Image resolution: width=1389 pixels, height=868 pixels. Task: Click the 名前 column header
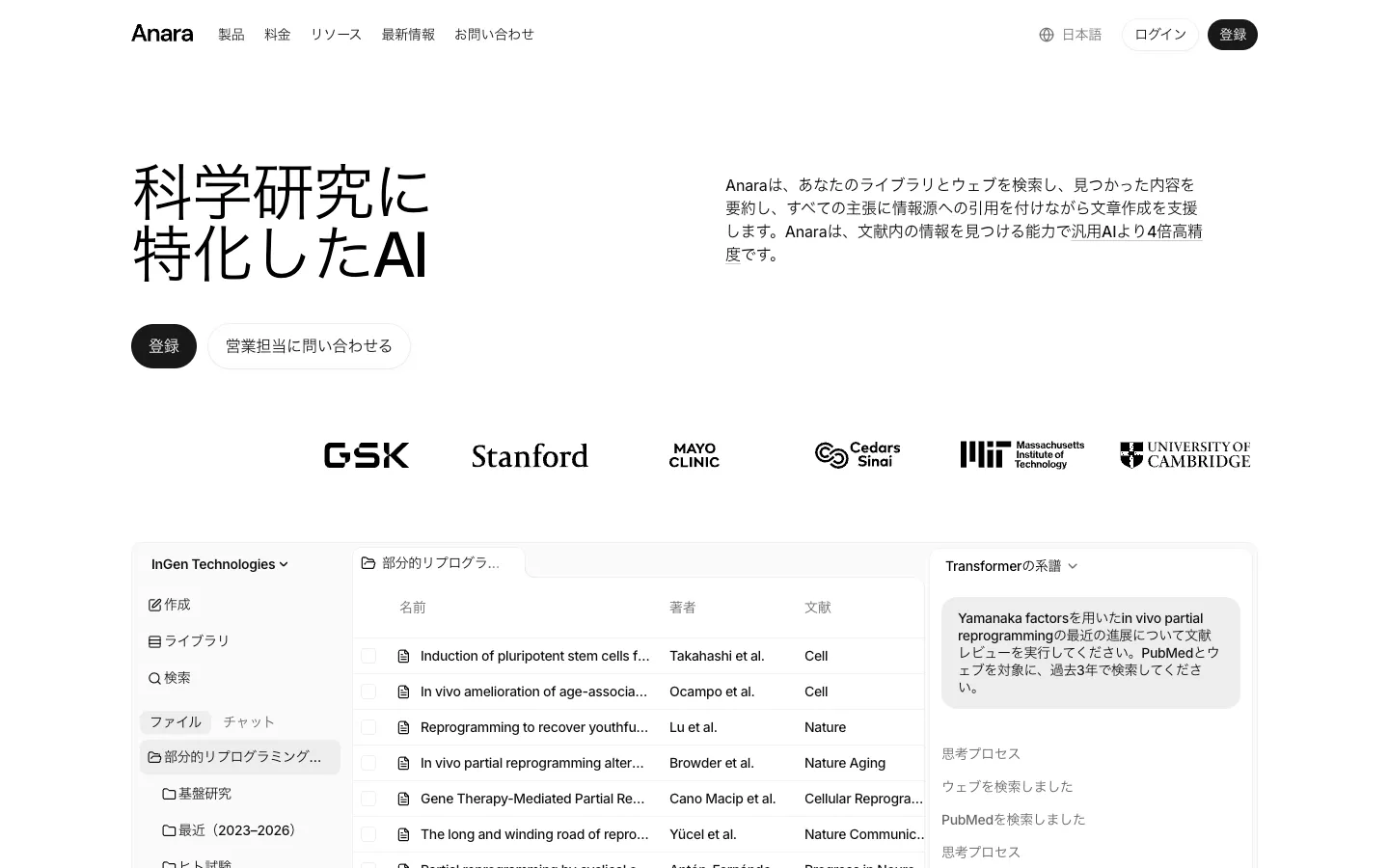(413, 608)
